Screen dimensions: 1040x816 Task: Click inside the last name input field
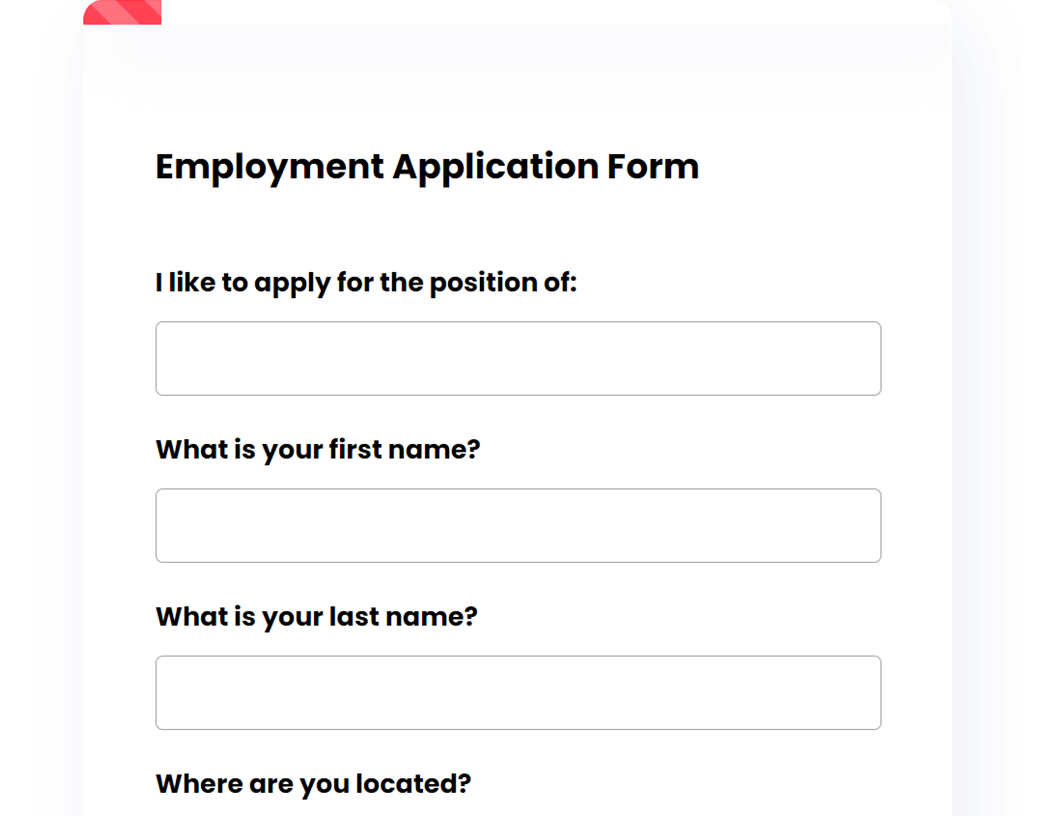pos(517,692)
